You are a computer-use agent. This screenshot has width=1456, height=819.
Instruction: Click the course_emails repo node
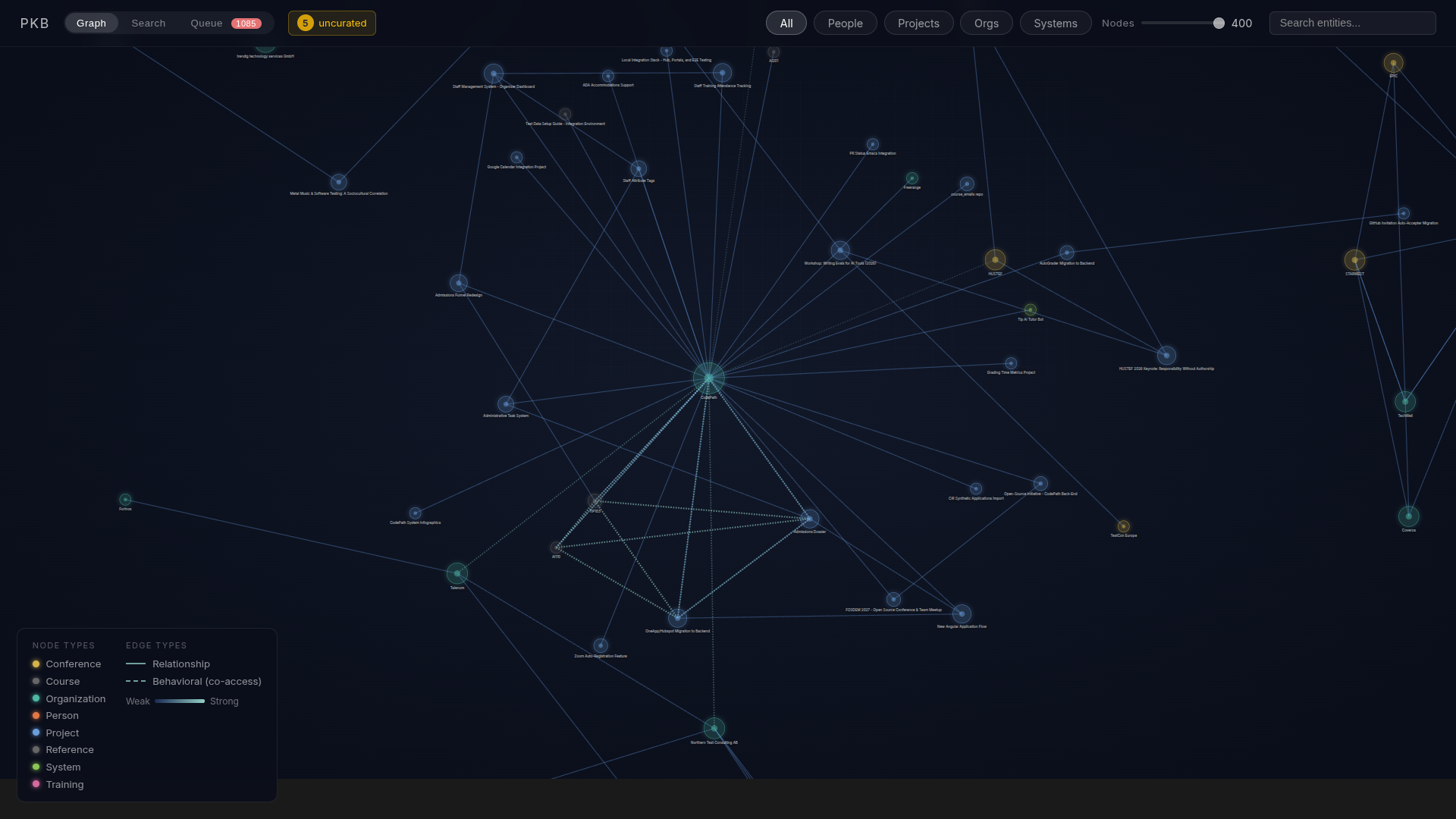(967, 184)
